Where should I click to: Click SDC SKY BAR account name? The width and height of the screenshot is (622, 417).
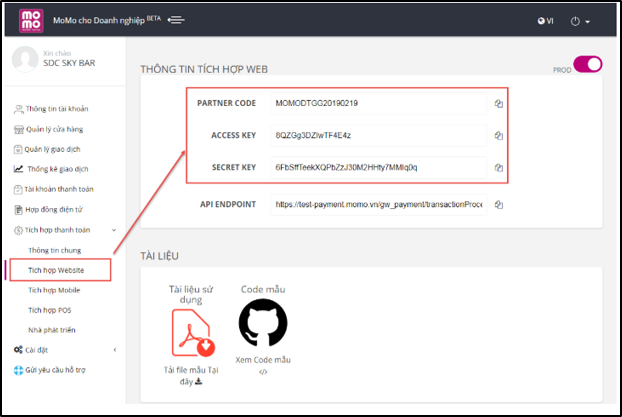tap(69, 63)
